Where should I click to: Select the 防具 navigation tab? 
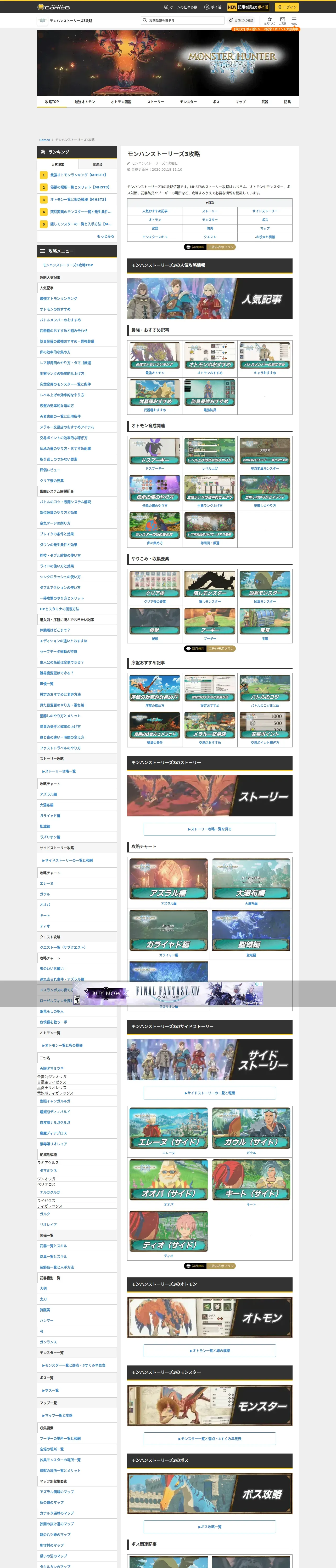[x=287, y=102]
